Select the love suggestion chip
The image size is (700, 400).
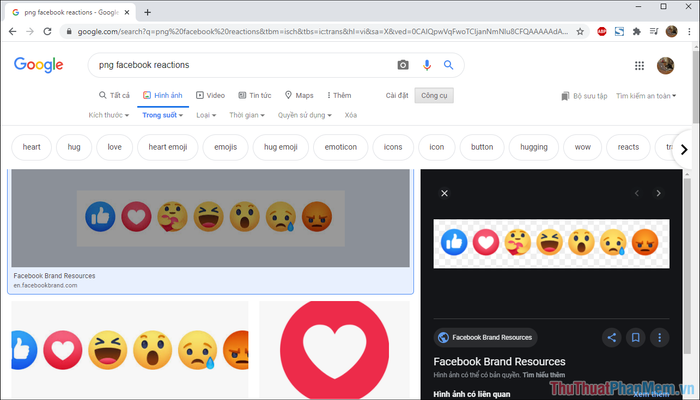point(114,147)
